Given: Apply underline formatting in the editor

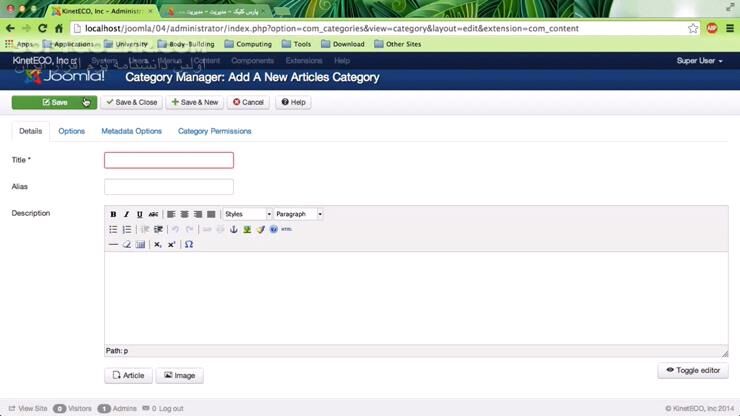Looking at the screenshot, I should 139,214.
